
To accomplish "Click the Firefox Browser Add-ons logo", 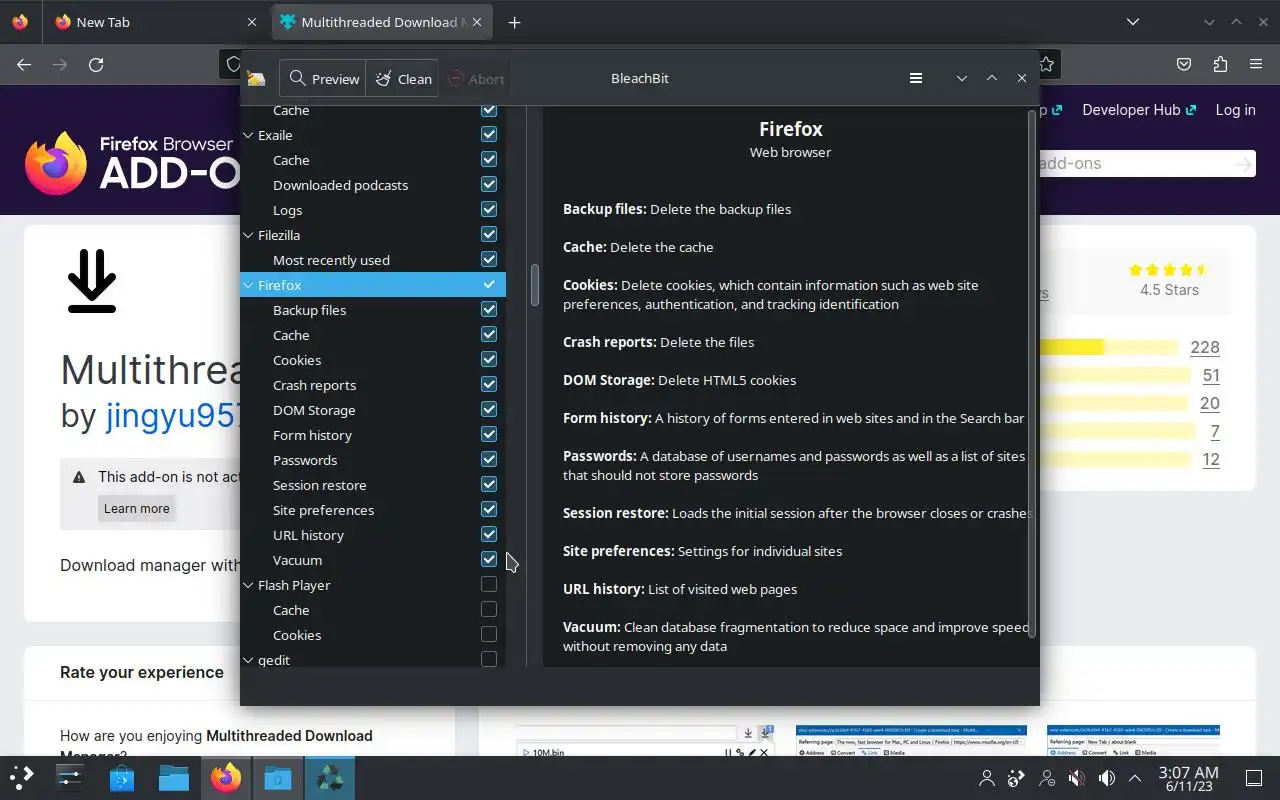I will [130, 163].
